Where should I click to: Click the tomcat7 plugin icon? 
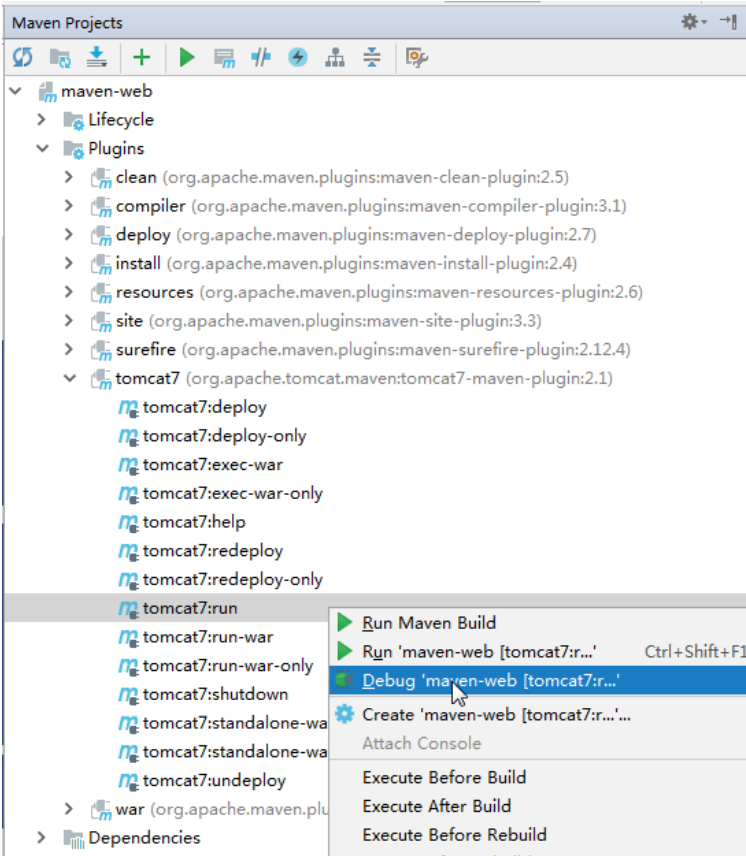(101, 379)
